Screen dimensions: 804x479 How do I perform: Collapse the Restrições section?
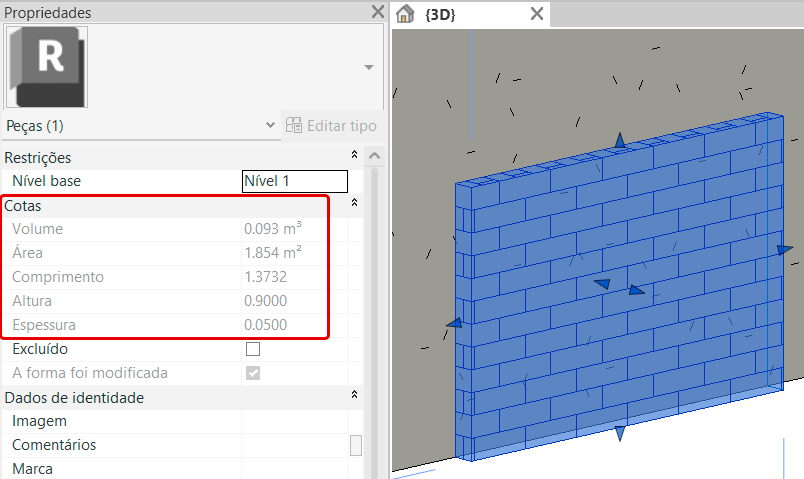tap(354, 154)
